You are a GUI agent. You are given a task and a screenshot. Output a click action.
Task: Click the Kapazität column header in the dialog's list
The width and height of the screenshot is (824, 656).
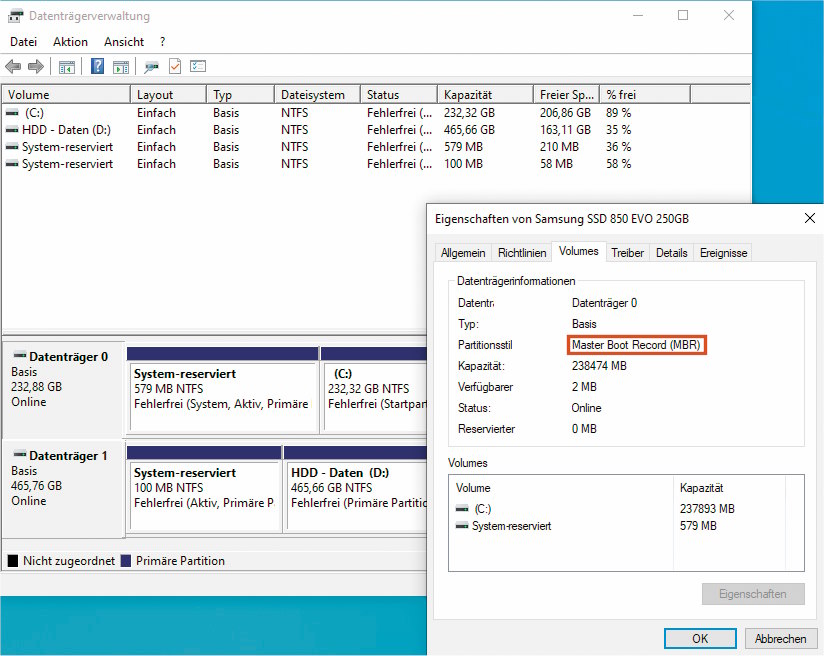(x=701, y=488)
